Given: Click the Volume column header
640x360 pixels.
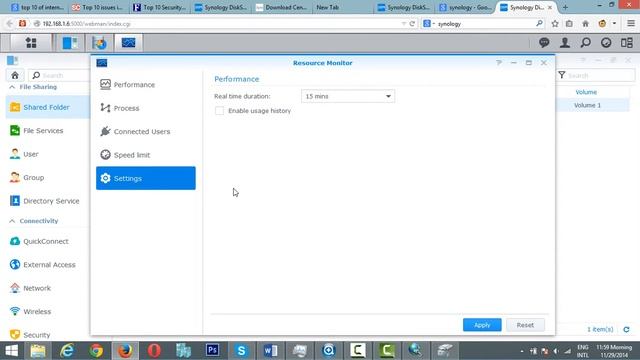Looking at the screenshot, I should (x=586, y=92).
